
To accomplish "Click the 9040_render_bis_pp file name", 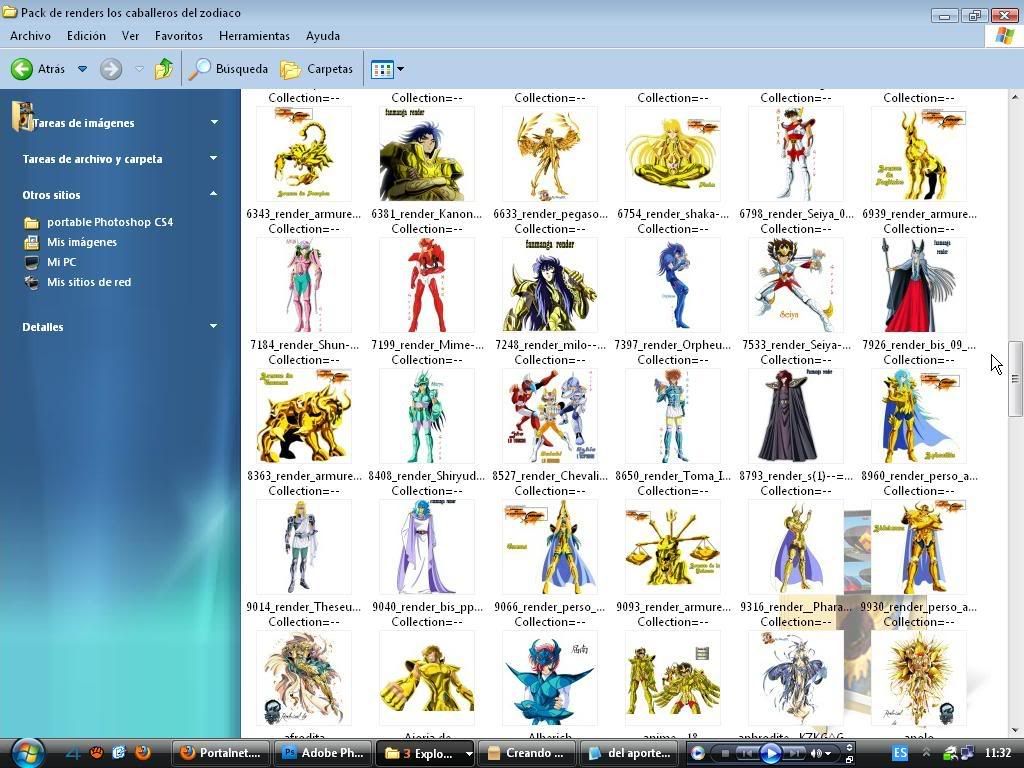I will point(426,607).
